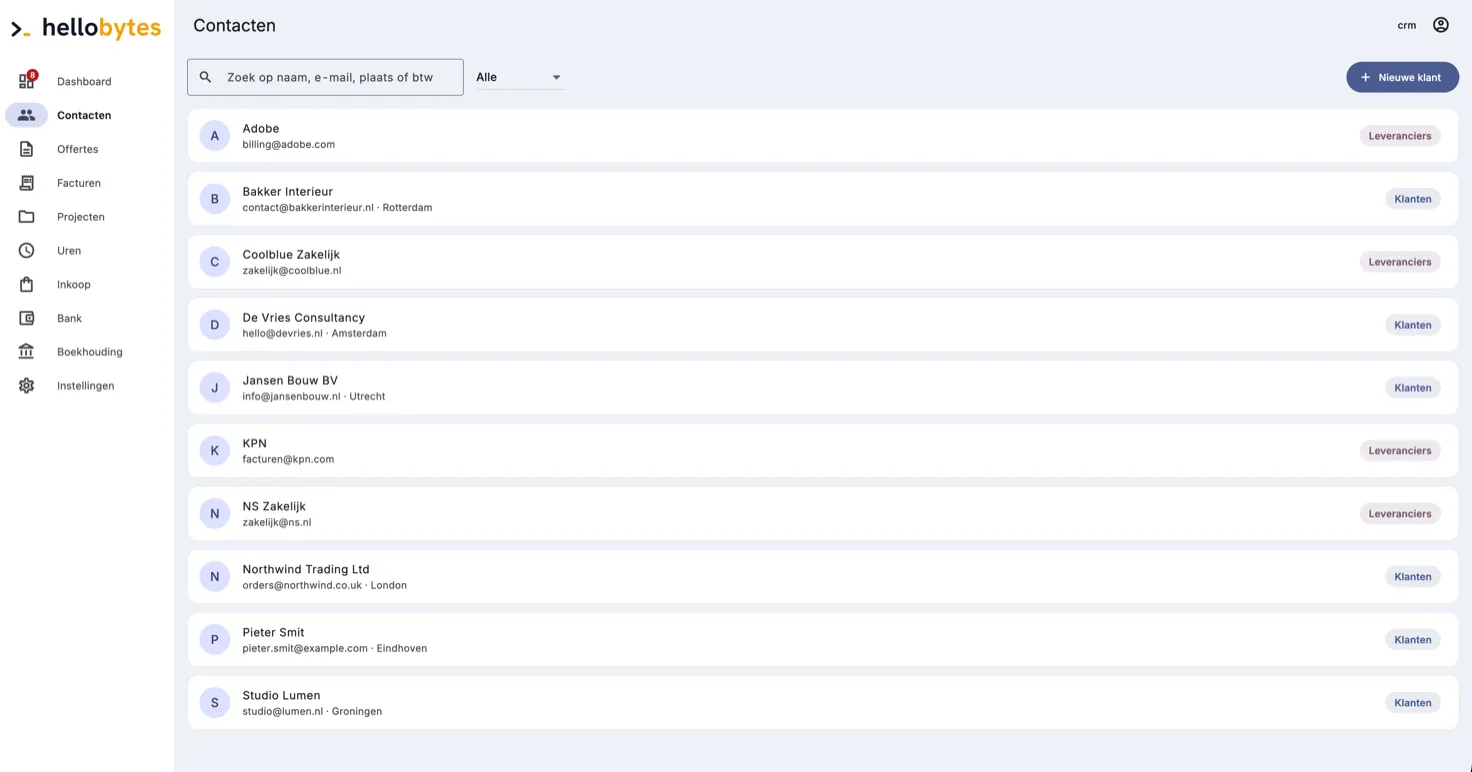Click the Coolblue Zakelijk avatar letter C

tap(215, 262)
